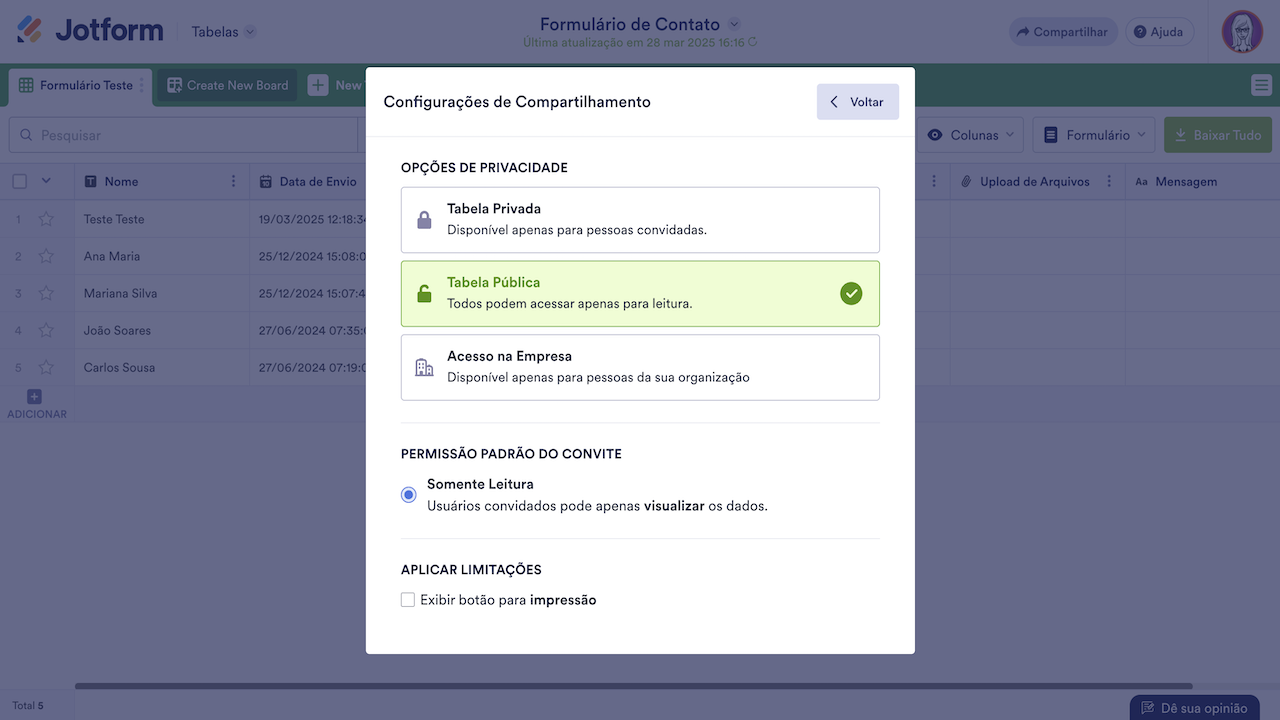Viewport: 1280px width, 720px height.
Task: Select the Somente Leitura radio option
Action: (x=409, y=495)
